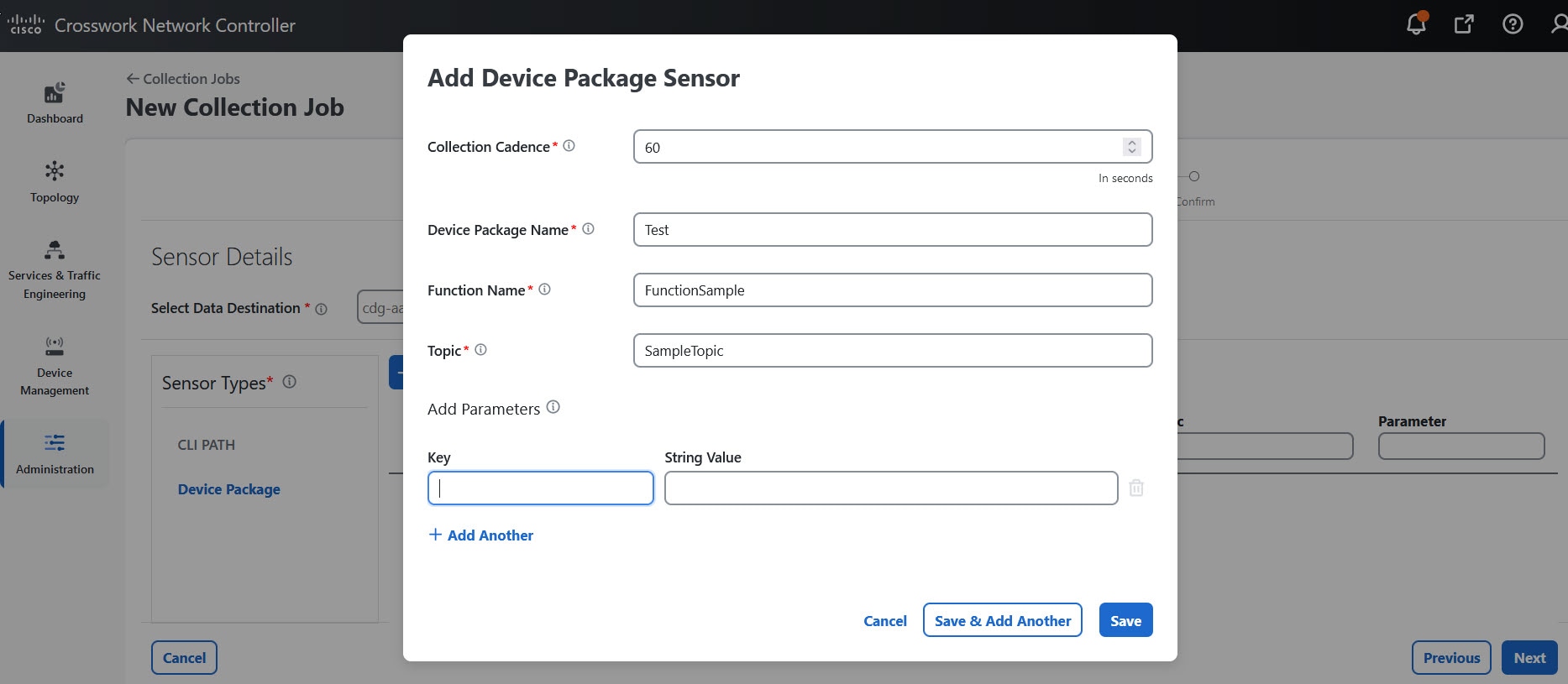
Task: Focus the Topic field
Action: [893, 351]
